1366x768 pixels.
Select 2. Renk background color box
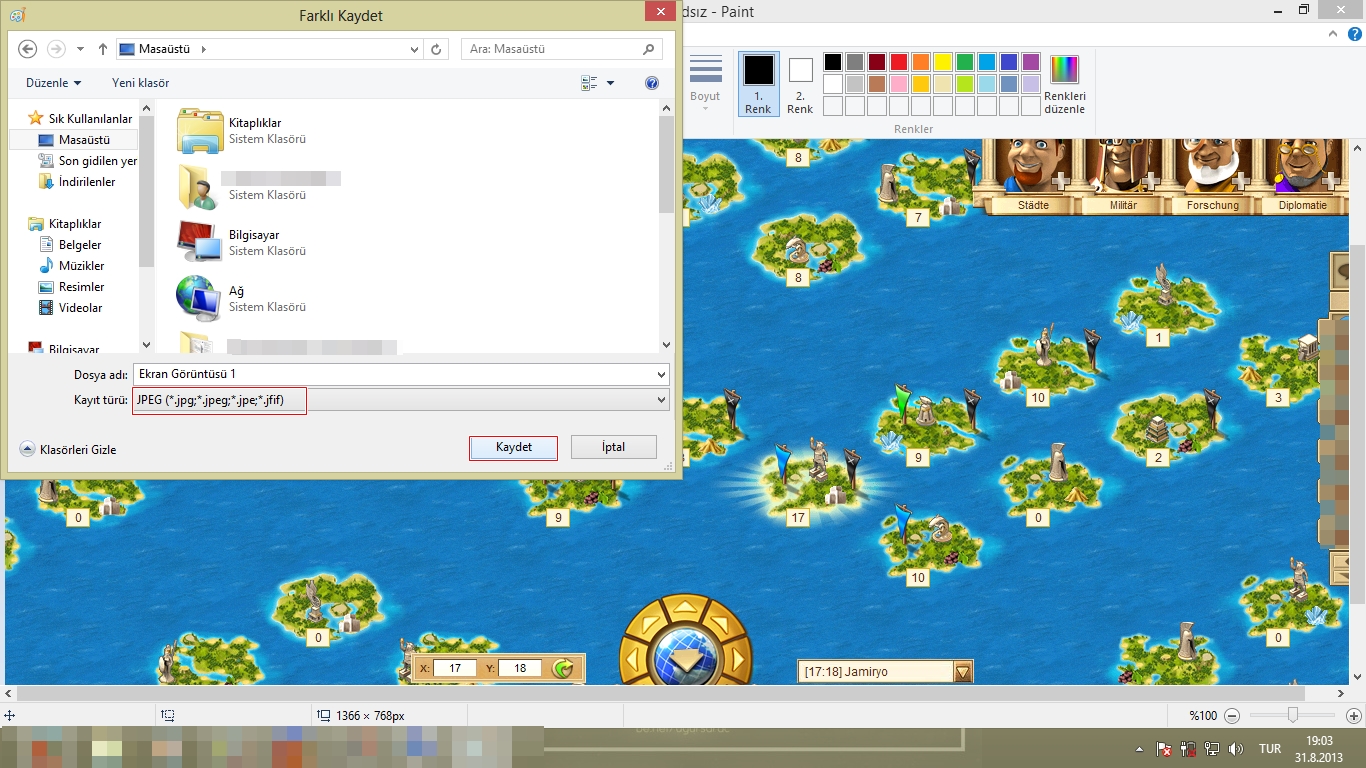[800, 84]
